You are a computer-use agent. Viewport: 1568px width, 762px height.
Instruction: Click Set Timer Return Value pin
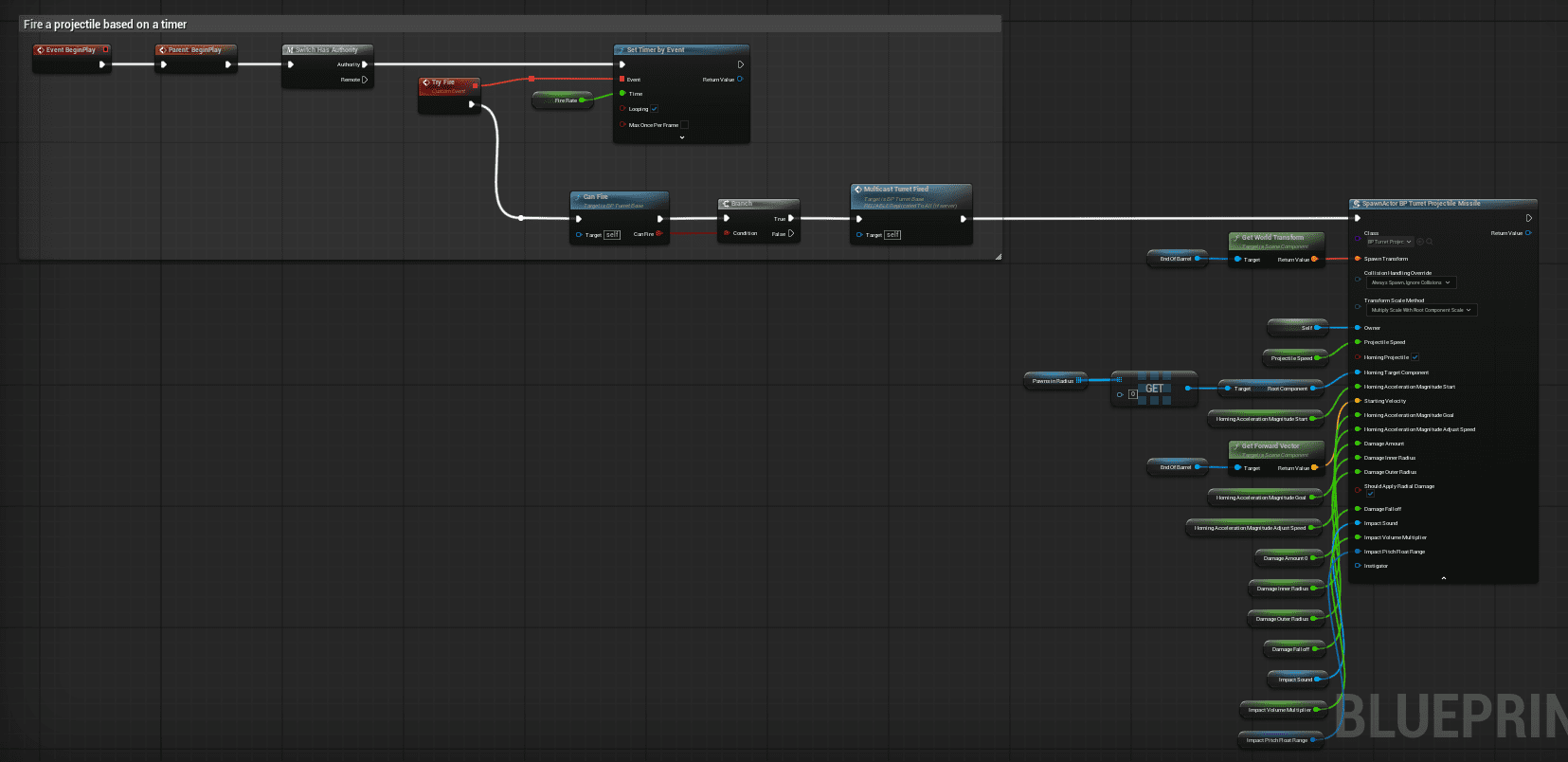pos(740,79)
